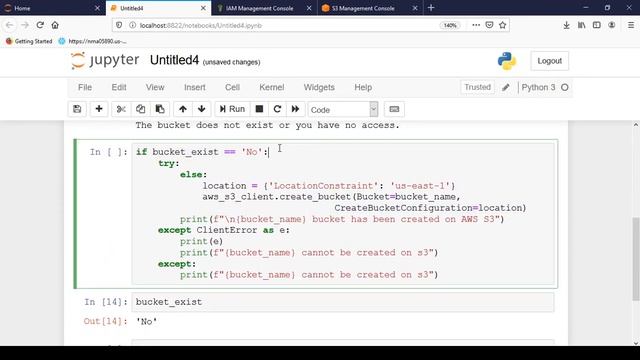
Task: Cut selected cells with scissors icon
Action: (121, 109)
